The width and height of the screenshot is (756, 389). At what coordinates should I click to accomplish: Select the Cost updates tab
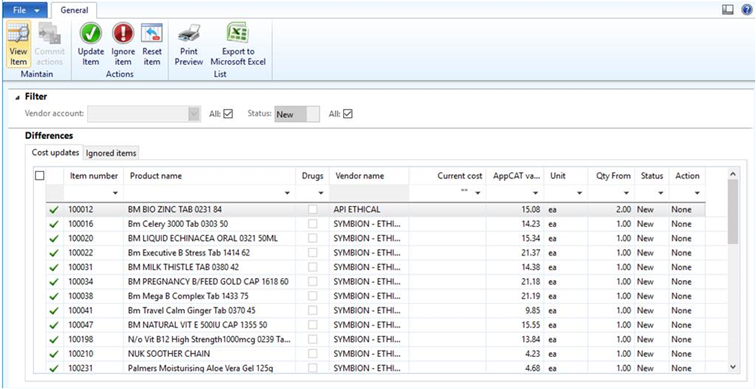point(55,152)
